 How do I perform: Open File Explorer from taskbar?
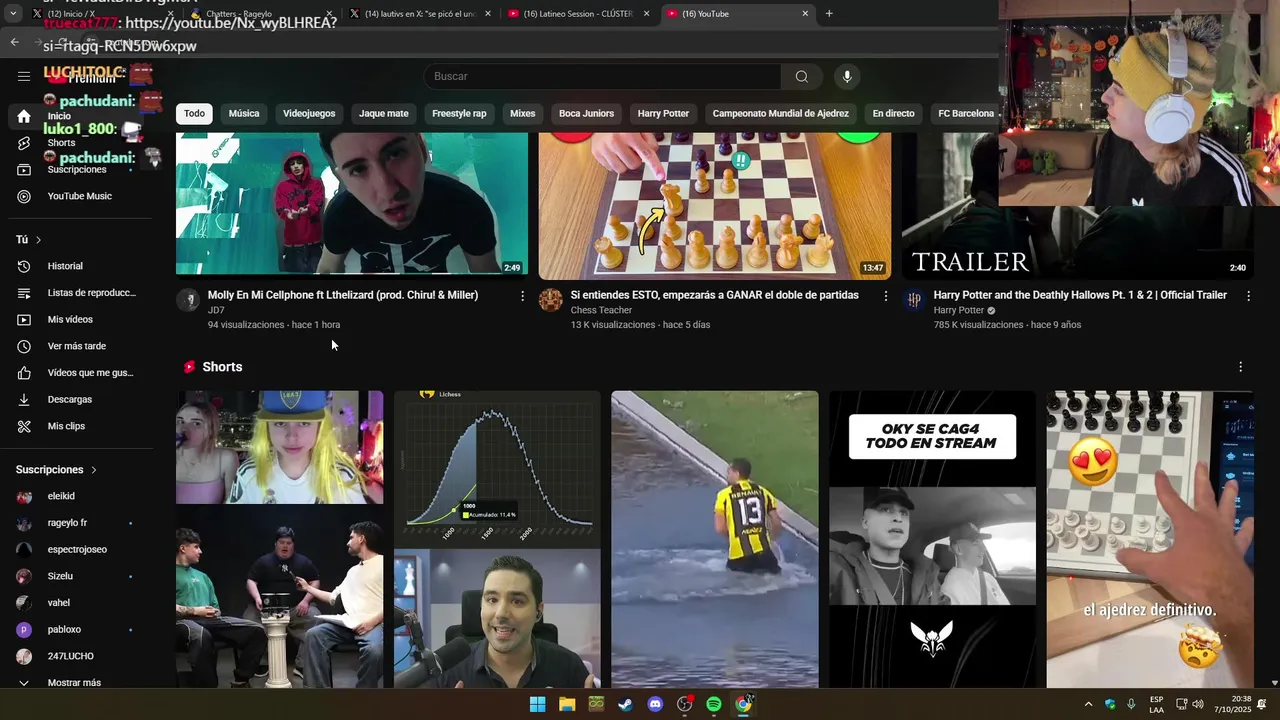pyautogui.click(x=567, y=704)
